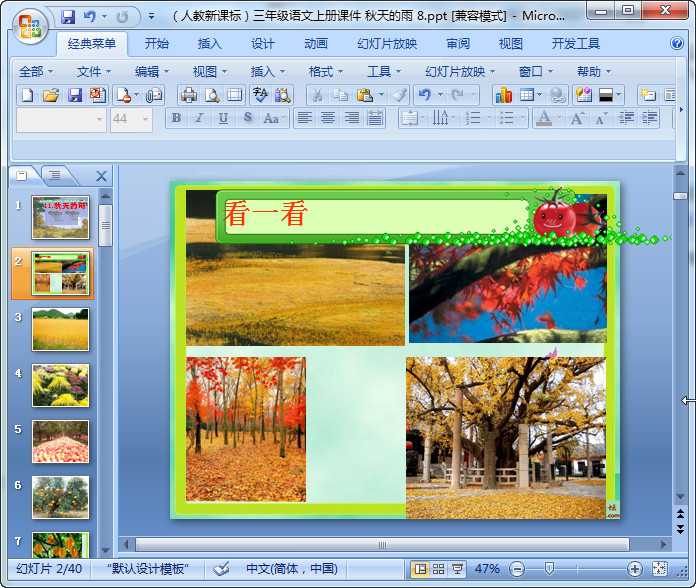The image size is (696, 588).
Task: Switch to Slide Sorter view
Action: tap(439, 569)
